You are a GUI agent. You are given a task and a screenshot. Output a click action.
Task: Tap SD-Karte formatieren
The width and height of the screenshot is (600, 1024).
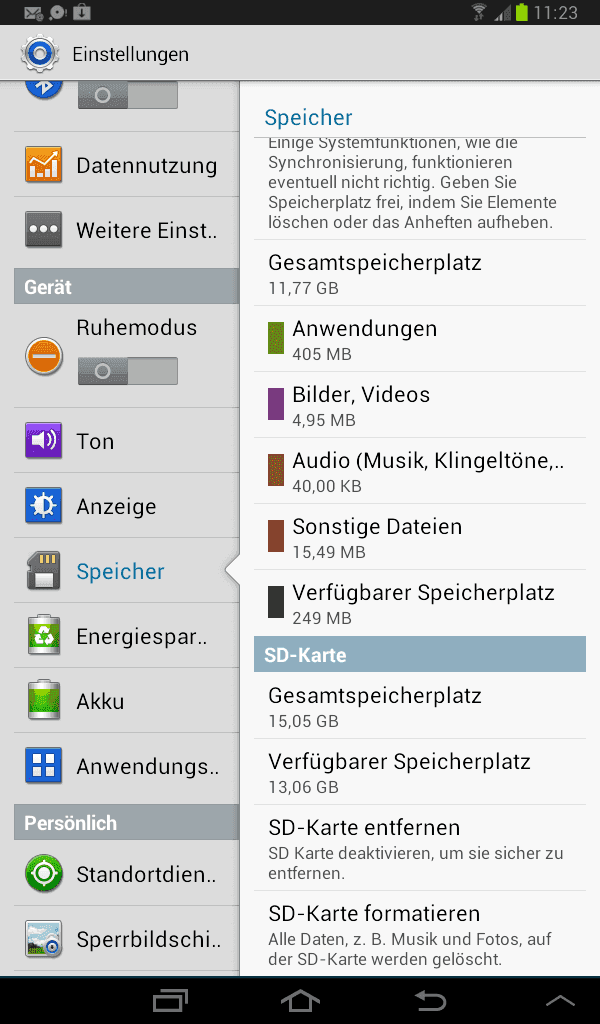[420, 934]
